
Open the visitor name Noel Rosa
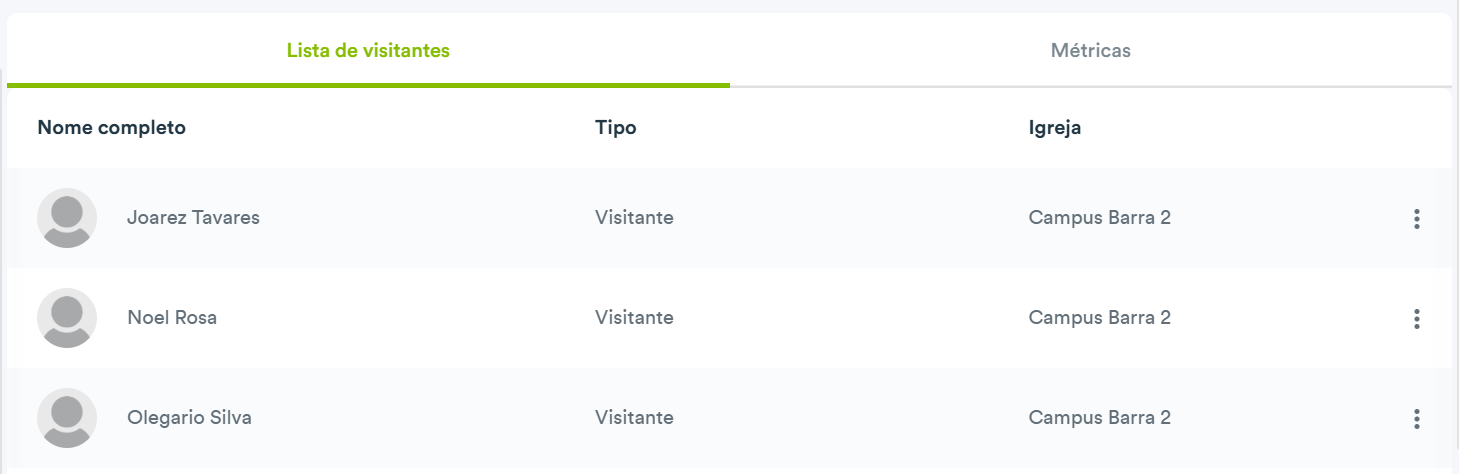tap(172, 317)
